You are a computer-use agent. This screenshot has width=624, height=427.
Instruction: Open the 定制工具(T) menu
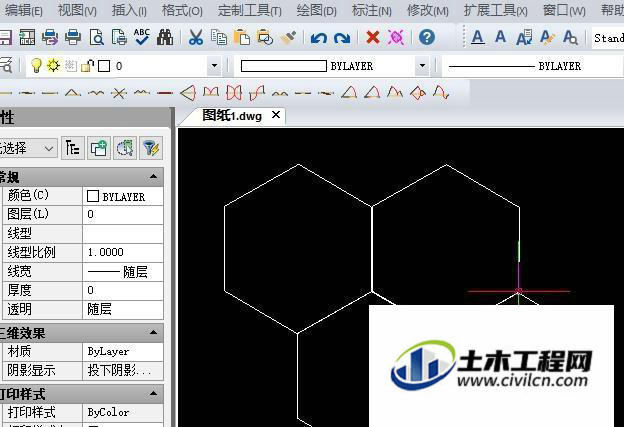(x=250, y=10)
